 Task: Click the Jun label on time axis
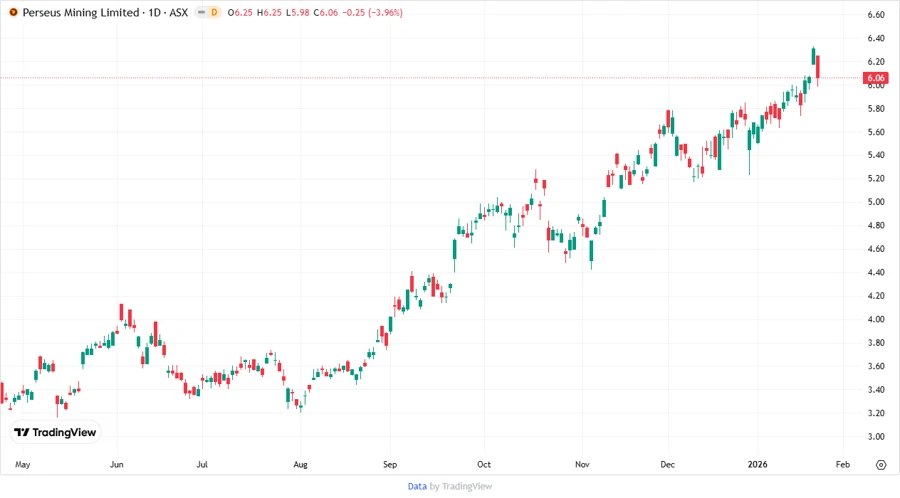pos(117,465)
